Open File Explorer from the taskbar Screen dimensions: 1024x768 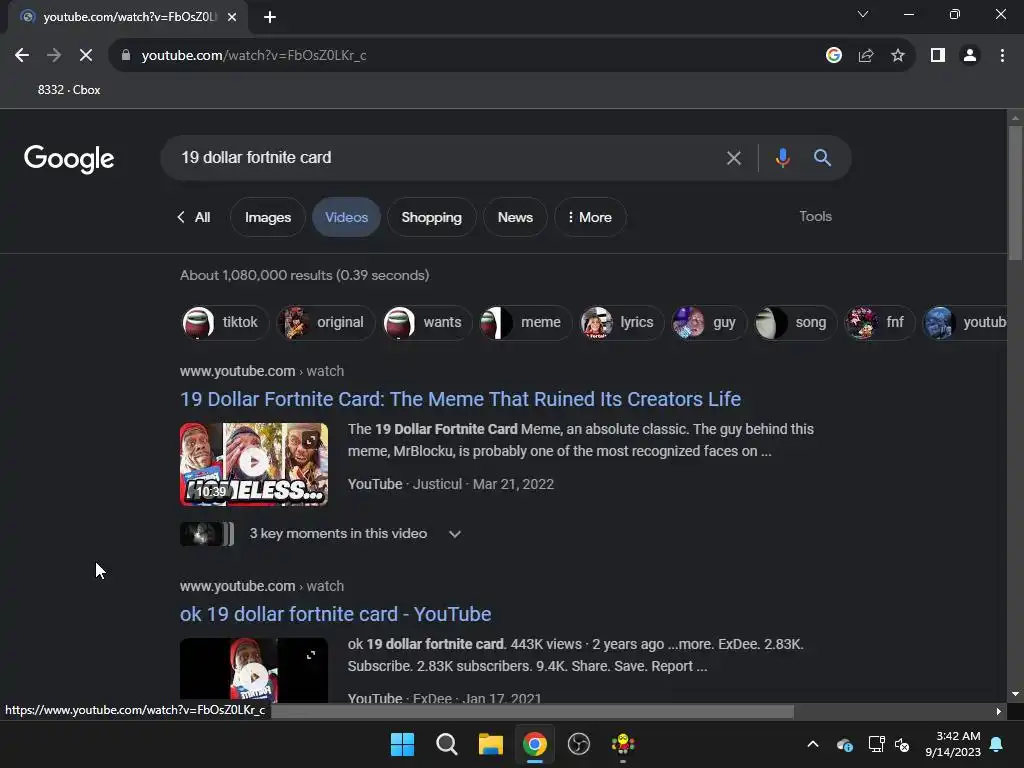click(490, 744)
